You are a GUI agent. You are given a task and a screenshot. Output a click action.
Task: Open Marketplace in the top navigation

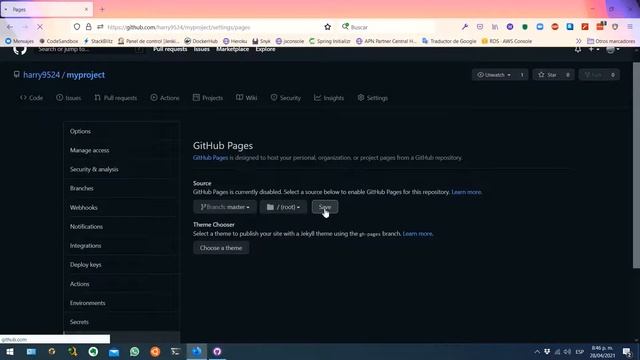coord(232,49)
